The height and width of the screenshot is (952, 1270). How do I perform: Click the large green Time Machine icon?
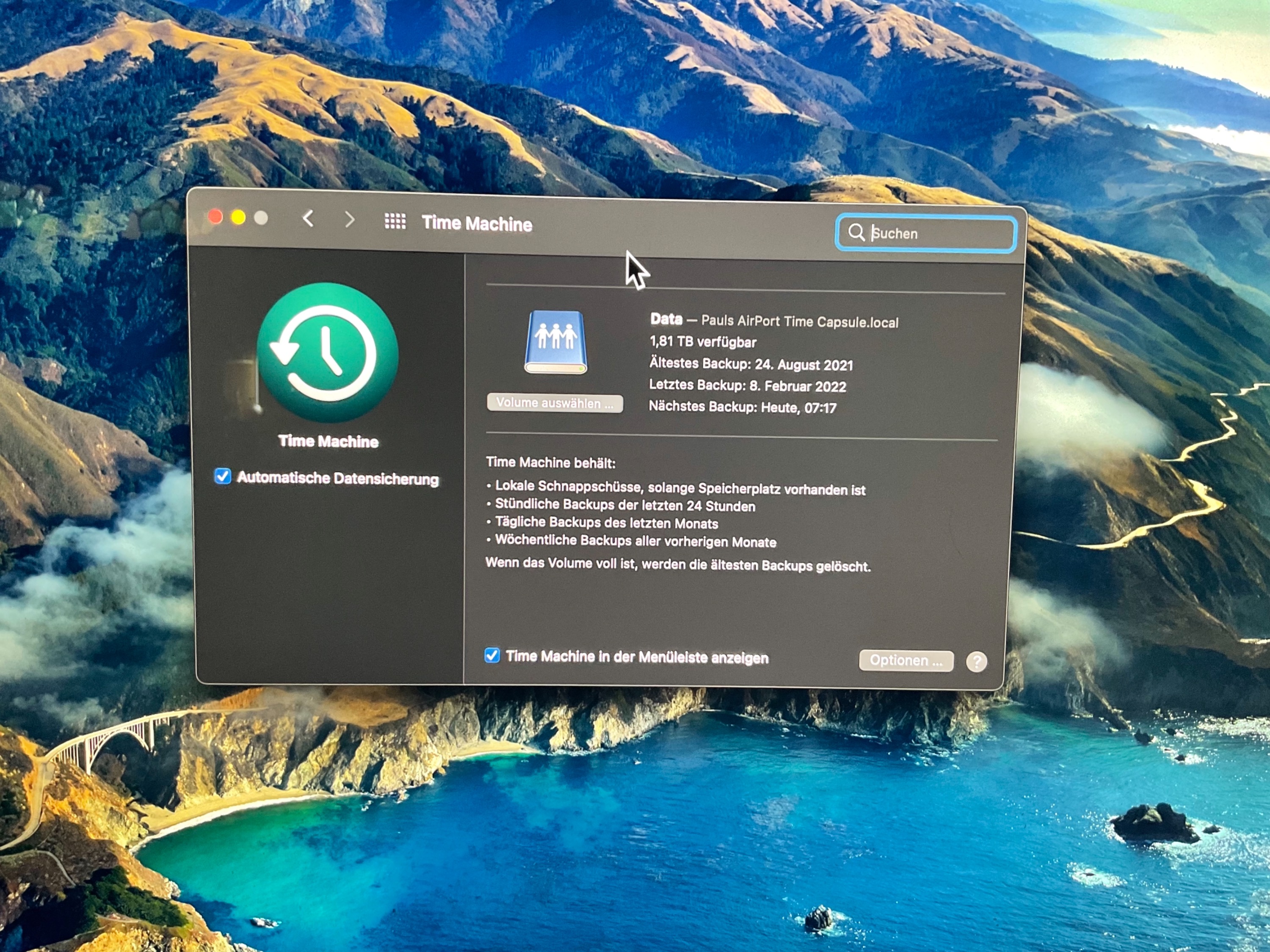tap(327, 352)
